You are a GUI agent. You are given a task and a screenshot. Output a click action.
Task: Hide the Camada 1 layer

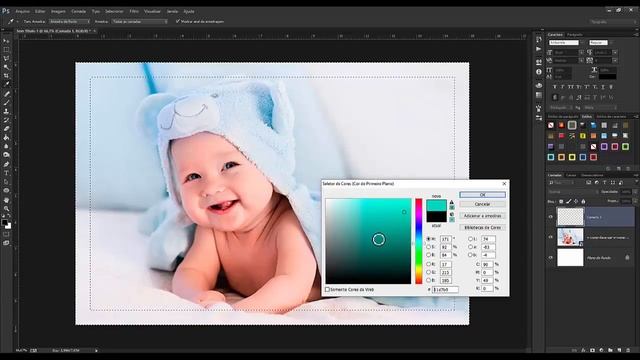tap(551, 217)
